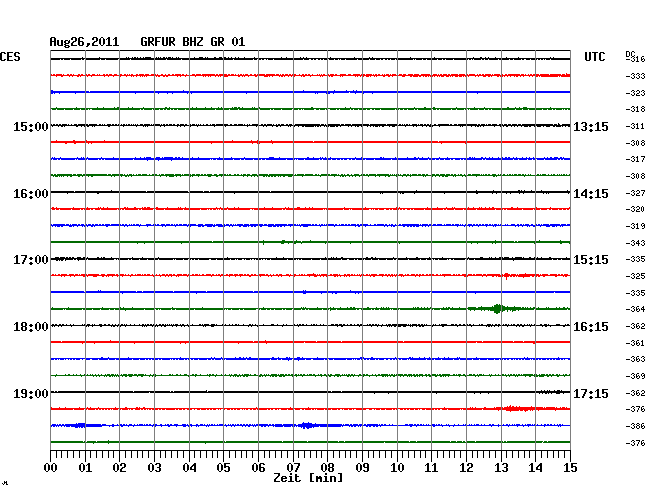The height and width of the screenshot is (494, 650).
Task: Select minute 01 on the time axis
Action: 85,468
